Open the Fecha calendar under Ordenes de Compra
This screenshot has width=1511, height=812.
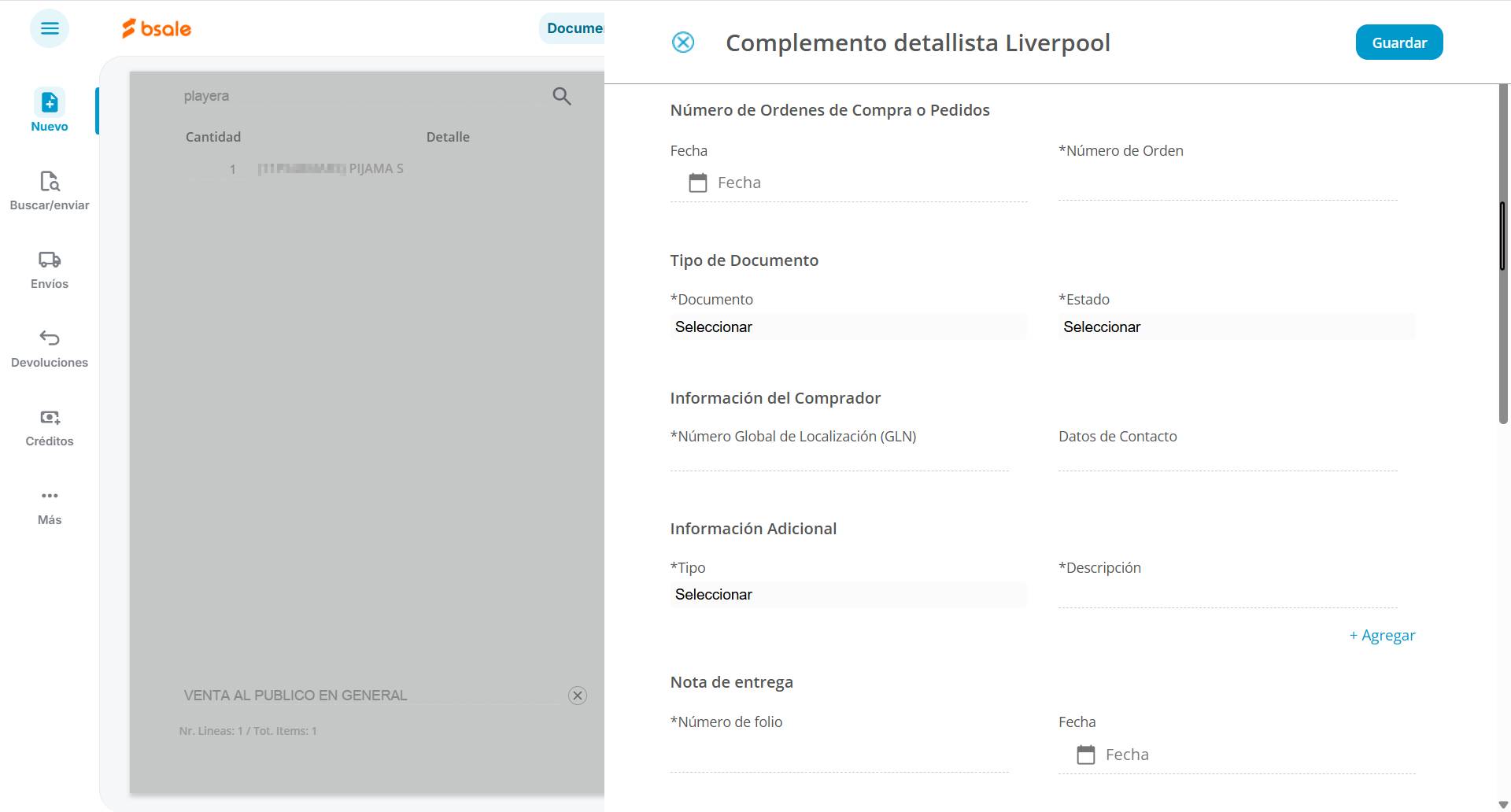698,183
